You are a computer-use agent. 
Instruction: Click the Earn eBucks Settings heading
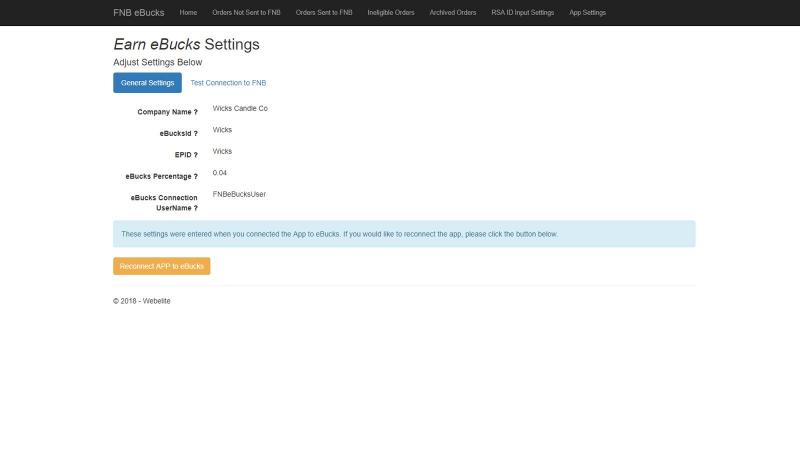click(186, 44)
